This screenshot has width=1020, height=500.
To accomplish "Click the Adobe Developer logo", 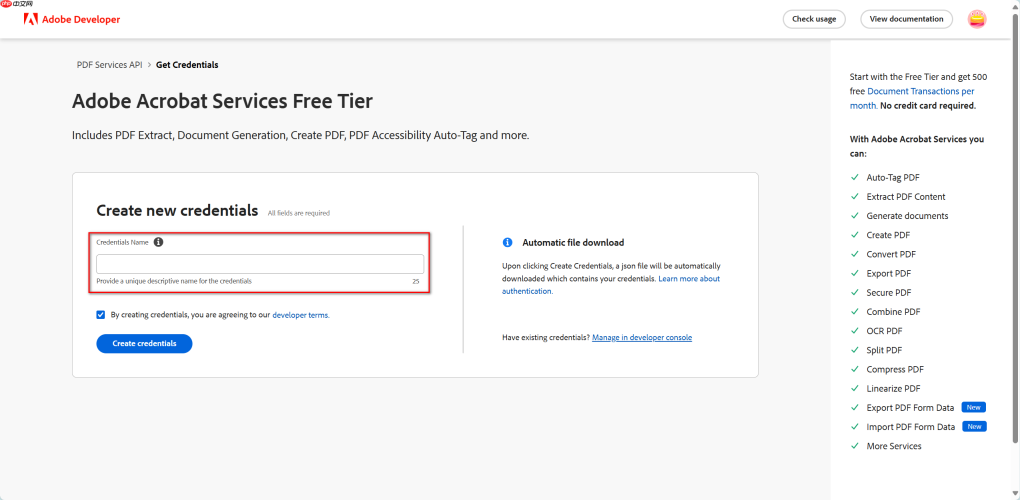I will click(x=72, y=20).
